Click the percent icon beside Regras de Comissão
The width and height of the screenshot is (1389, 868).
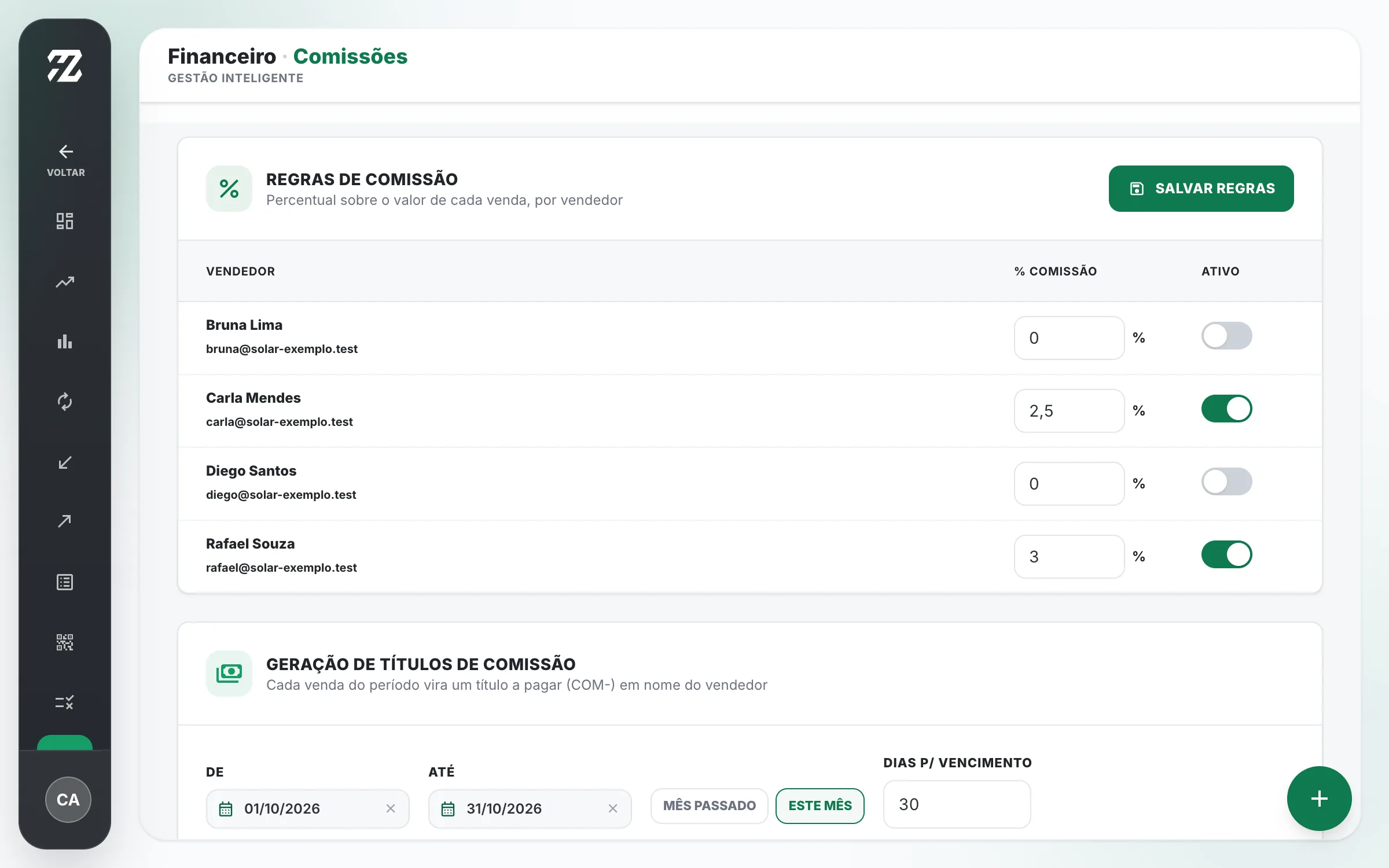click(229, 189)
